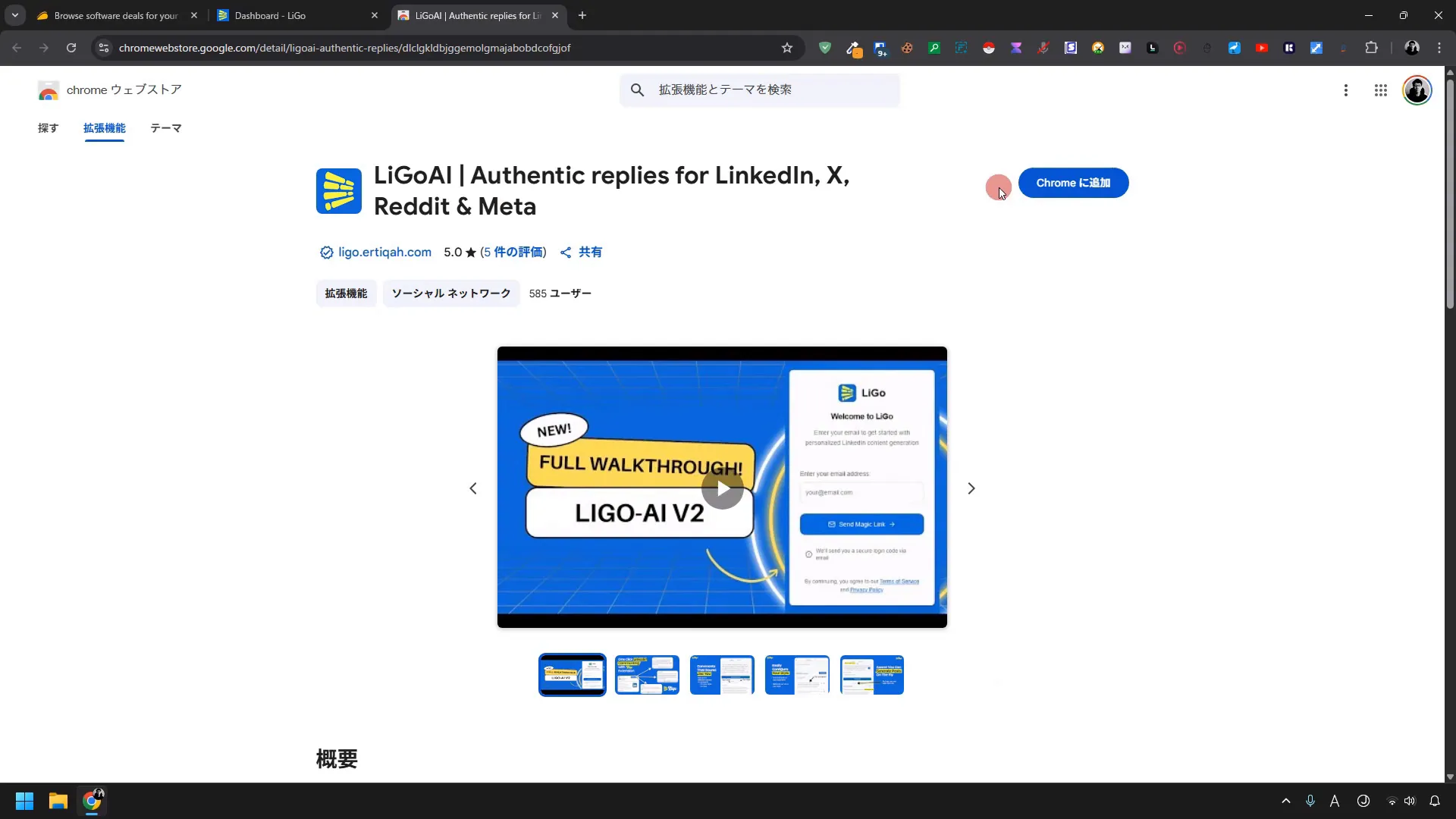Open the blue bird extension icon
1456x819 pixels.
[x=1235, y=48]
